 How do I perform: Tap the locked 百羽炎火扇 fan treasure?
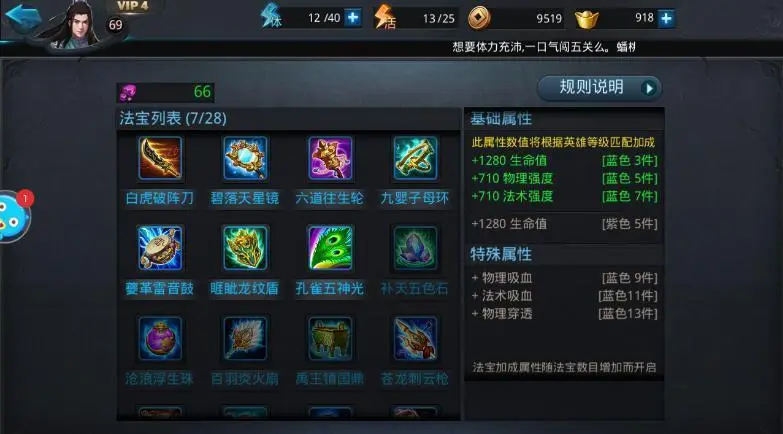tap(245, 338)
